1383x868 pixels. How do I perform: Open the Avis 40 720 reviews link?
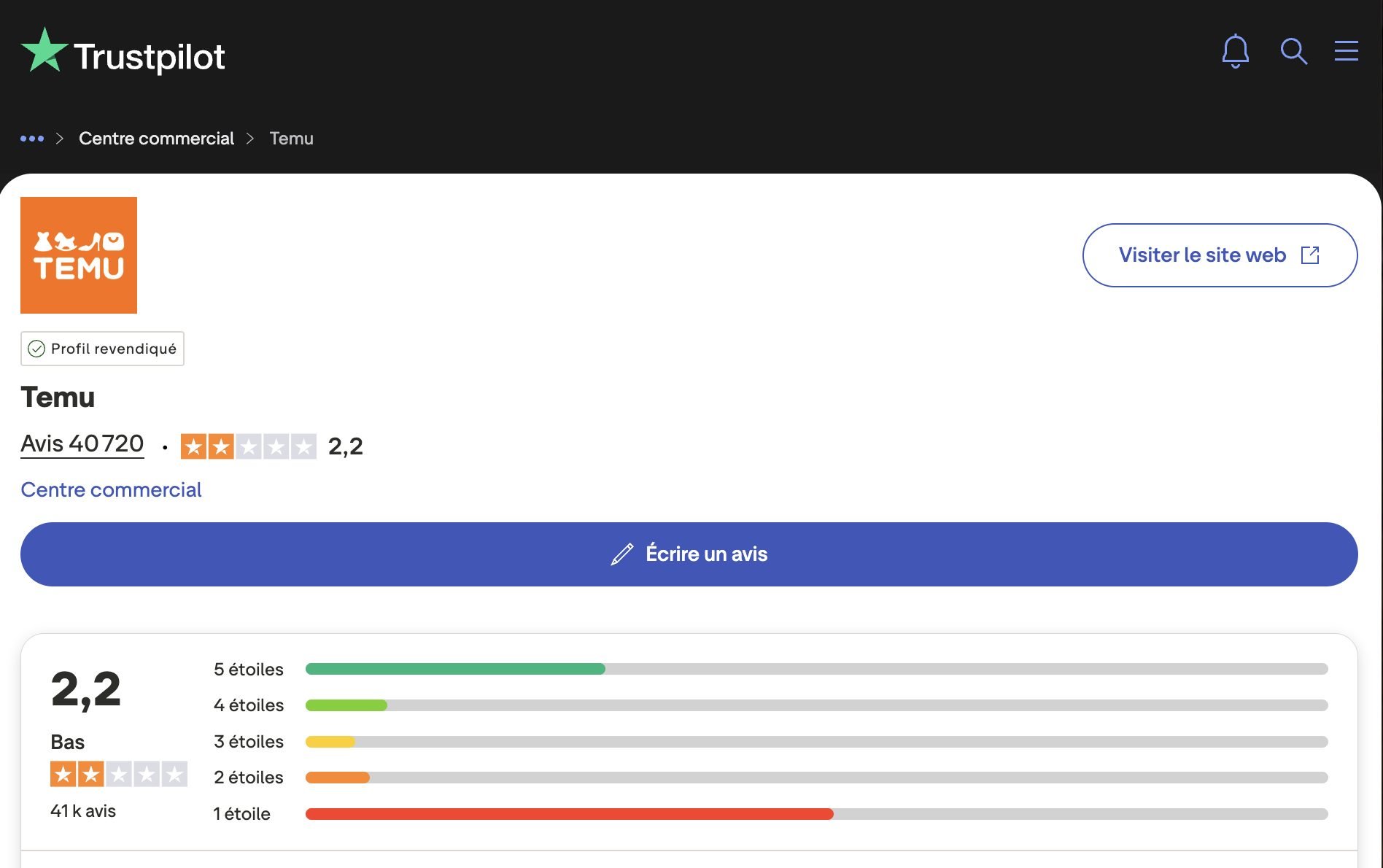coord(82,443)
